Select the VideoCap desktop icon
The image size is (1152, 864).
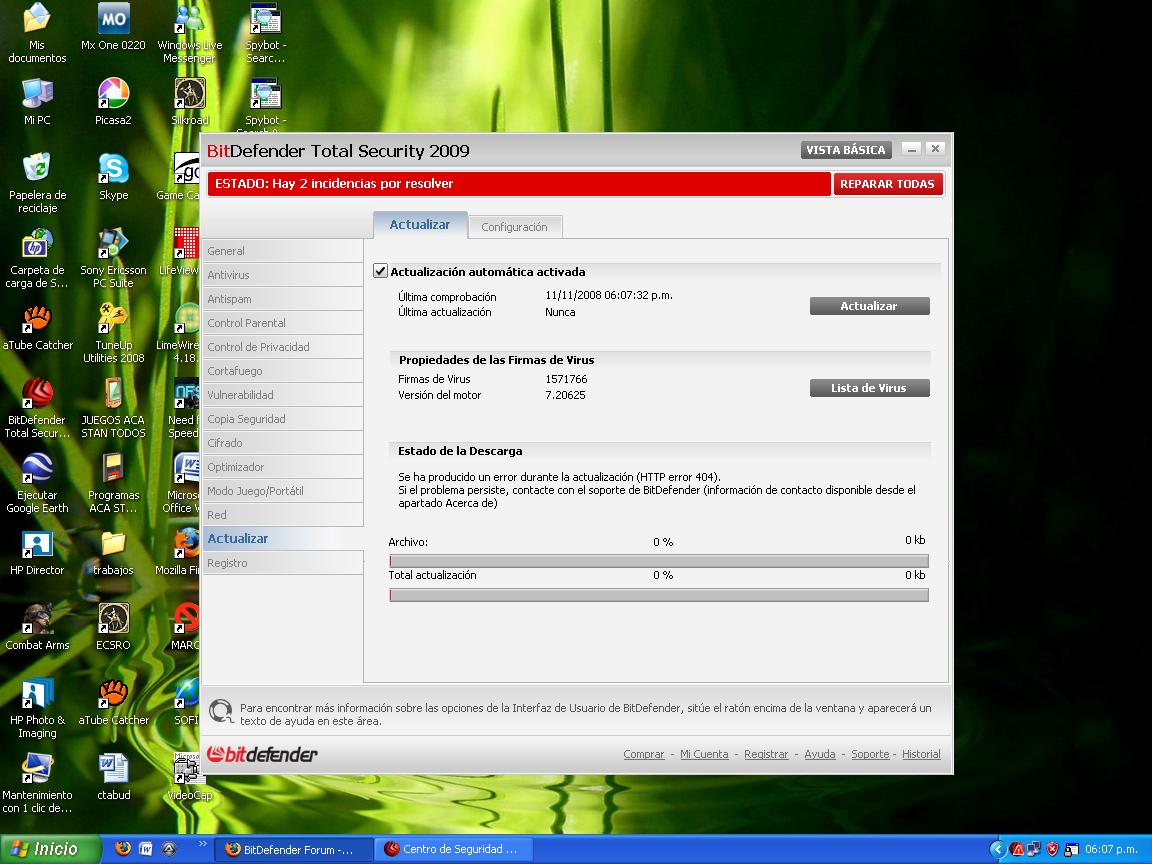(x=190, y=776)
